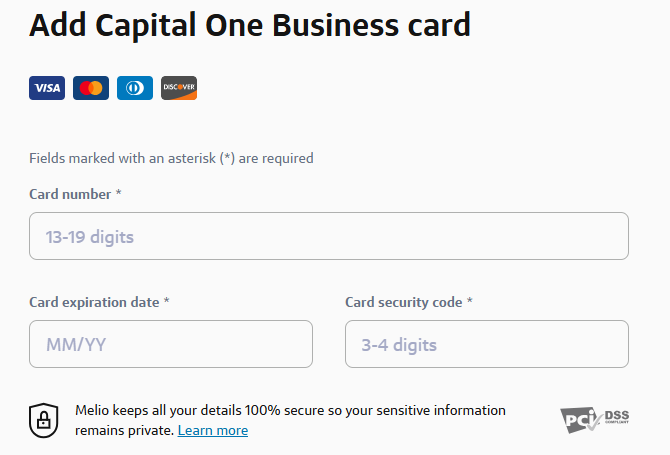Click the asterisk beside Card expiration date
This screenshot has width=670, height=455.
[167, 301]
